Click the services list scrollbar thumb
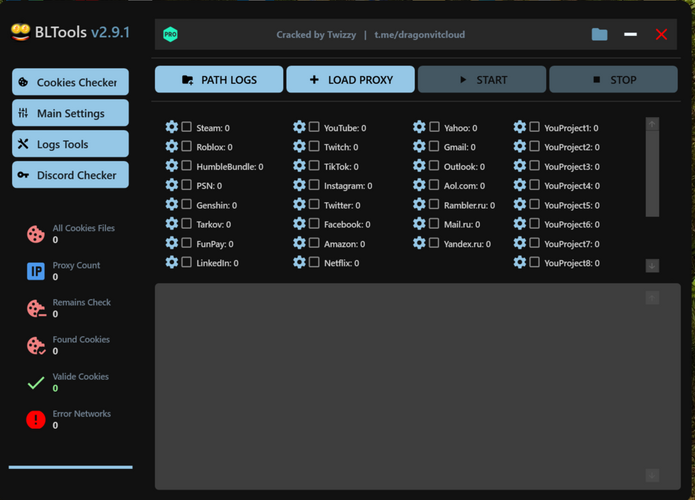The width and height of the screenshot is (695, 500). click(x=652, y=174)
